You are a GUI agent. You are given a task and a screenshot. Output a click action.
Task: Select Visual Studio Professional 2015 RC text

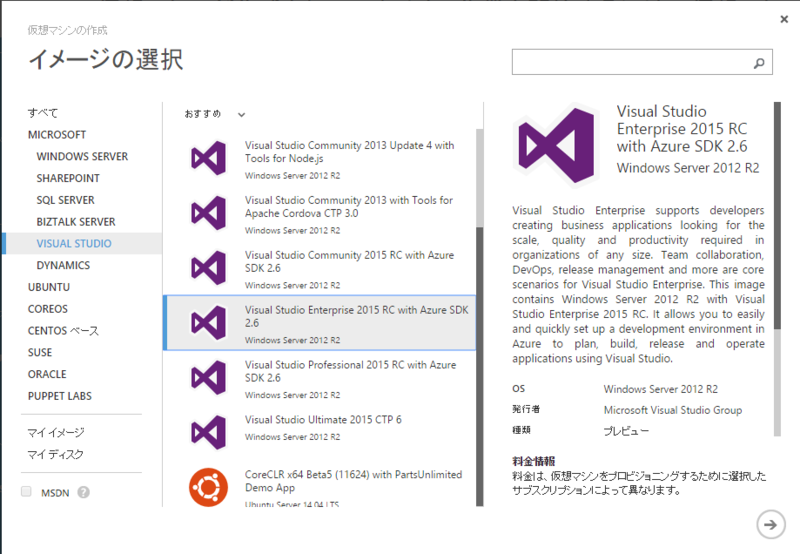click(x=351, y=371)
